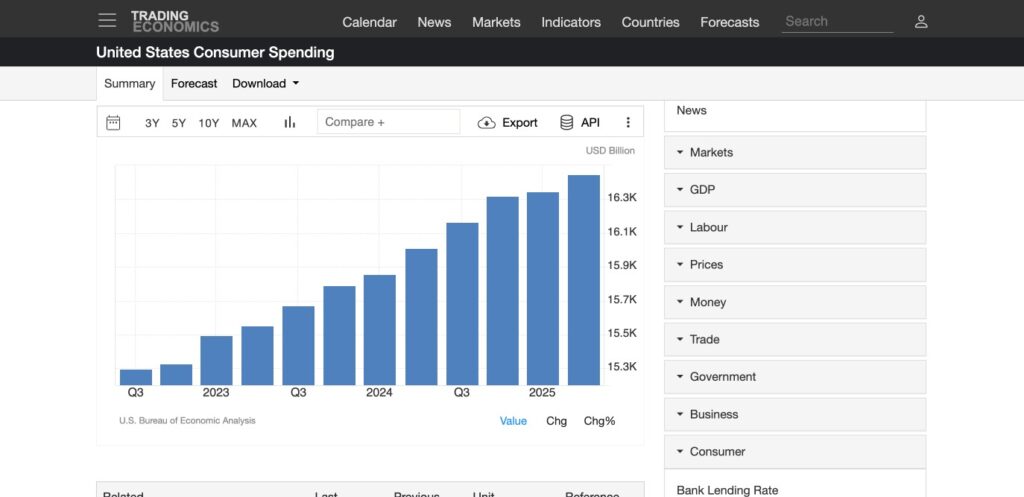1024x497 pixels.
Task: Expand the Labour sidebar section
Action: pos(795,227)
